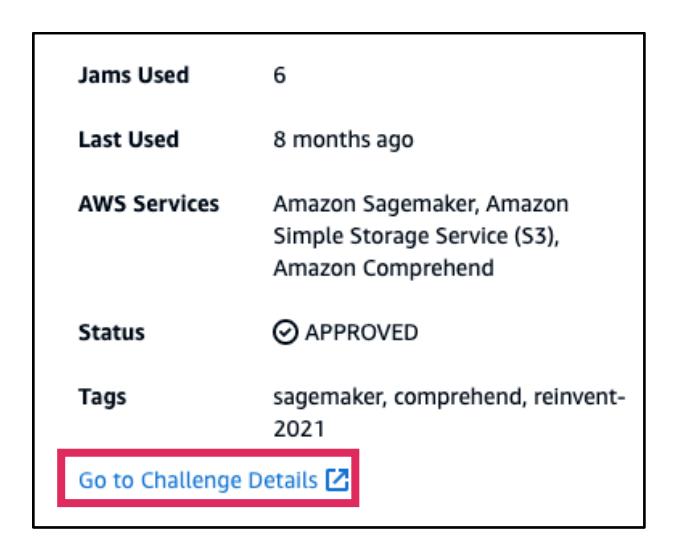
Task: Click the Jams Used value 6
Action: (x=279, y=76)
